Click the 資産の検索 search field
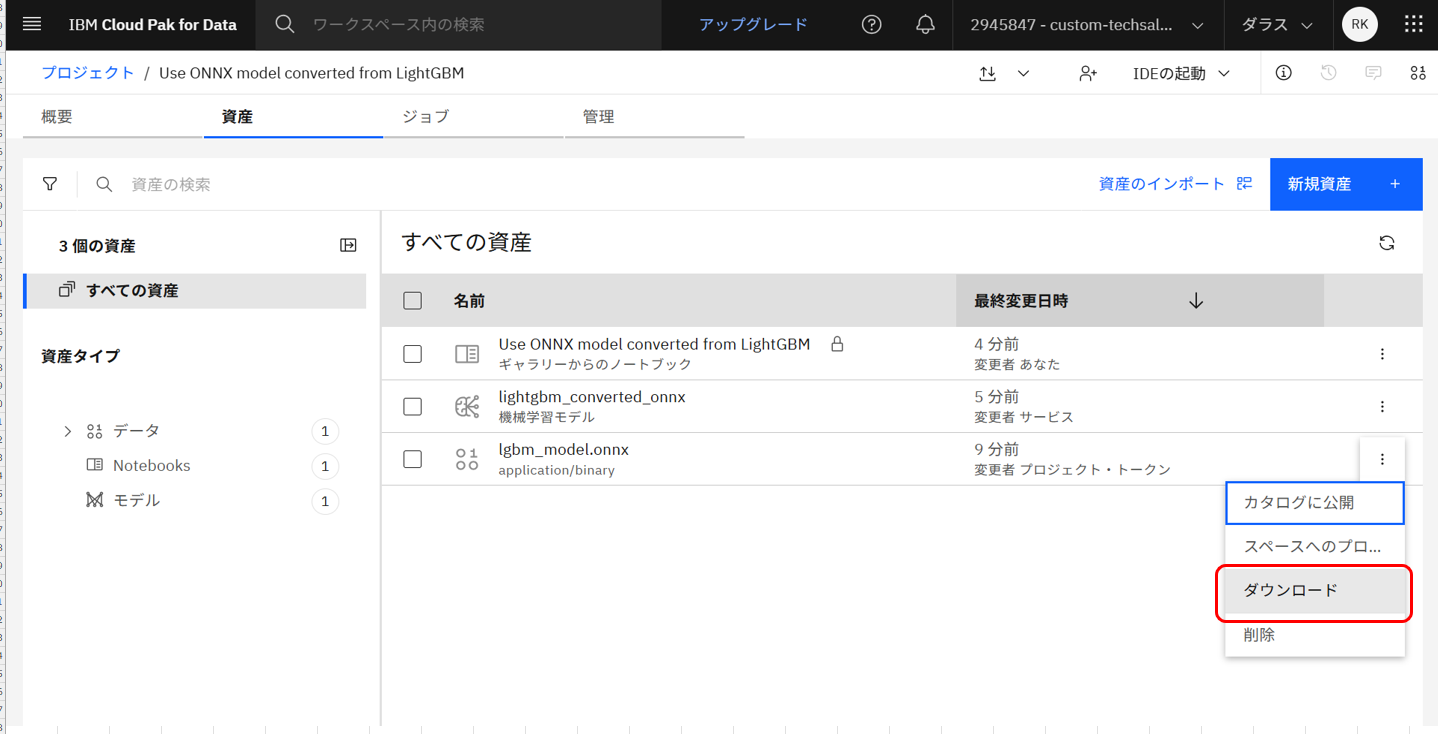The width and height of the screenshot is (1438, 734). pyautogui.click(x=200, y=184)
